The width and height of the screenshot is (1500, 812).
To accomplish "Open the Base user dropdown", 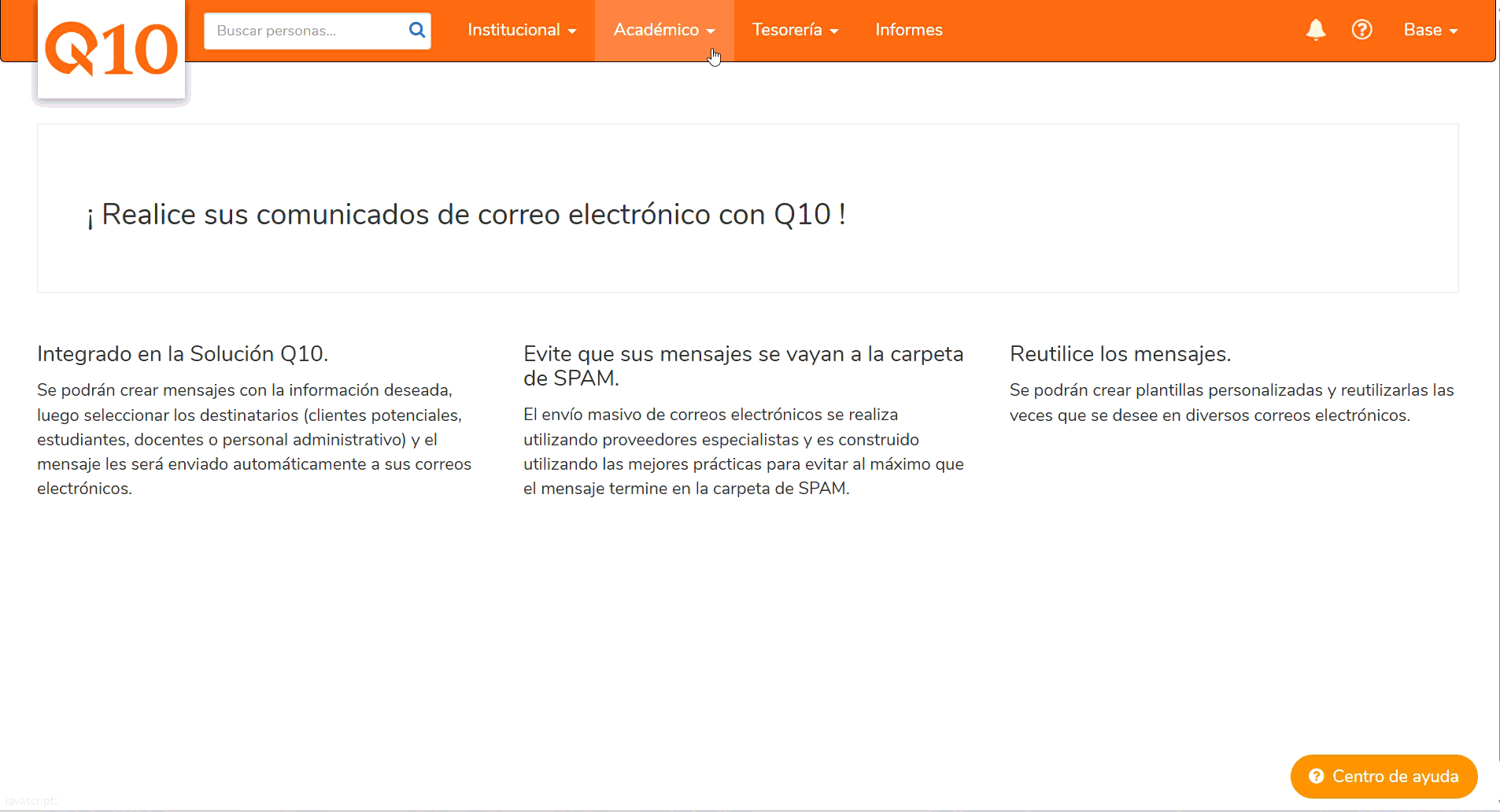I will pos(1431,30).
